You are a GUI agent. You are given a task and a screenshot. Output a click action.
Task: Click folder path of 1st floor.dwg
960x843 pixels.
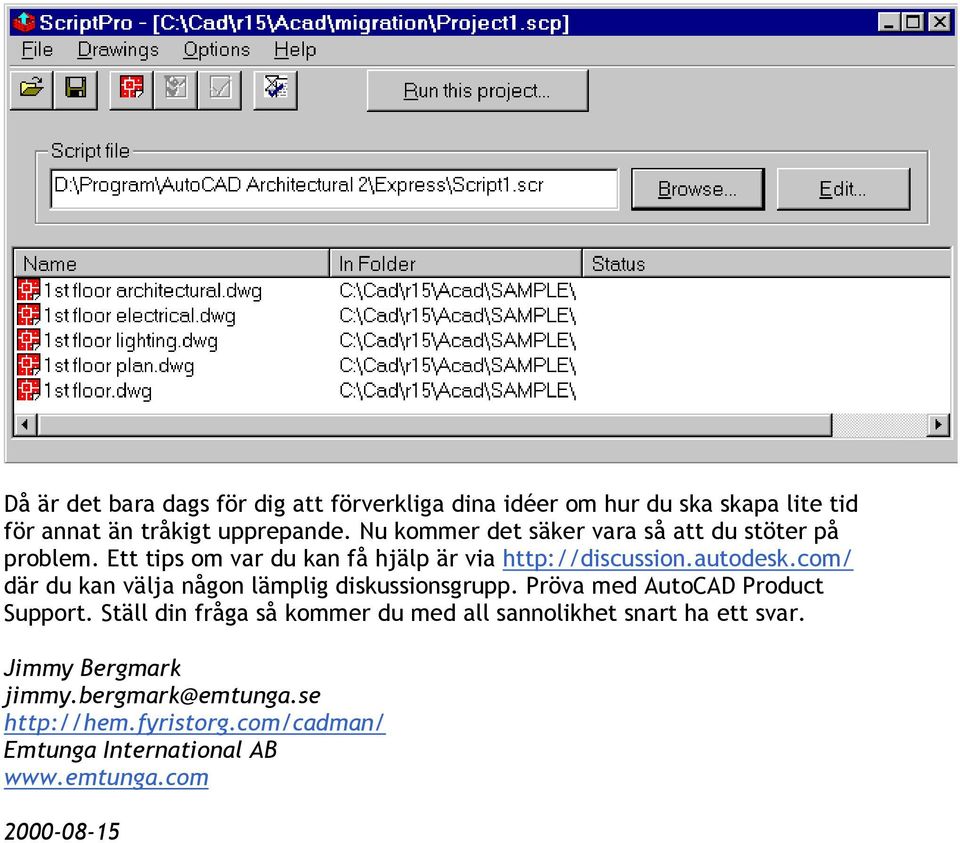[457, 391]
